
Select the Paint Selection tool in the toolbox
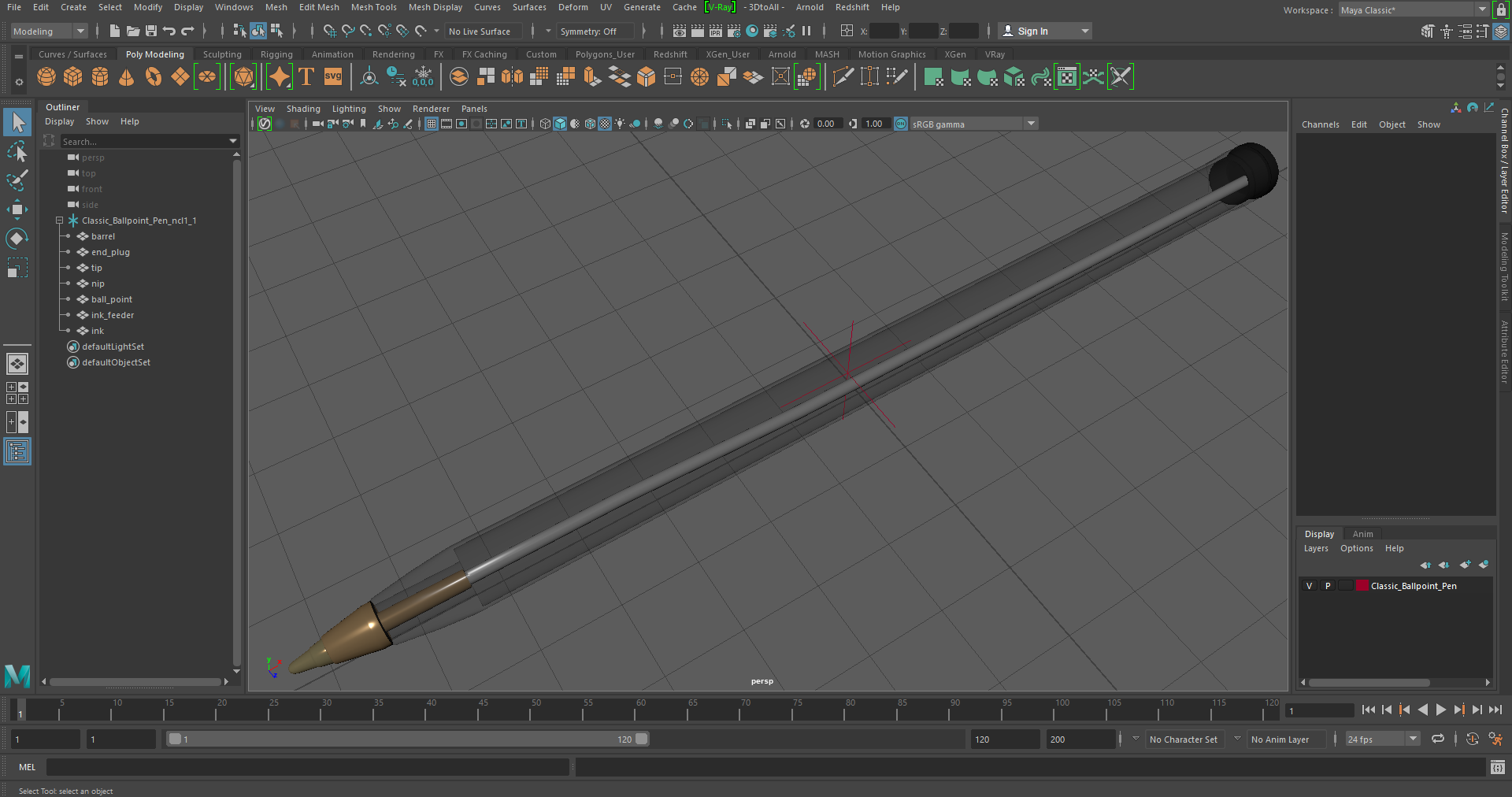(17, 180)
